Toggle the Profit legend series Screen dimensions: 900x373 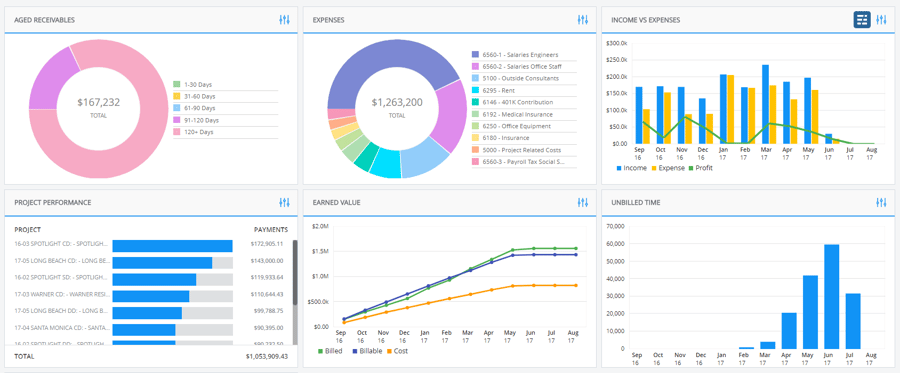(700, 168)
